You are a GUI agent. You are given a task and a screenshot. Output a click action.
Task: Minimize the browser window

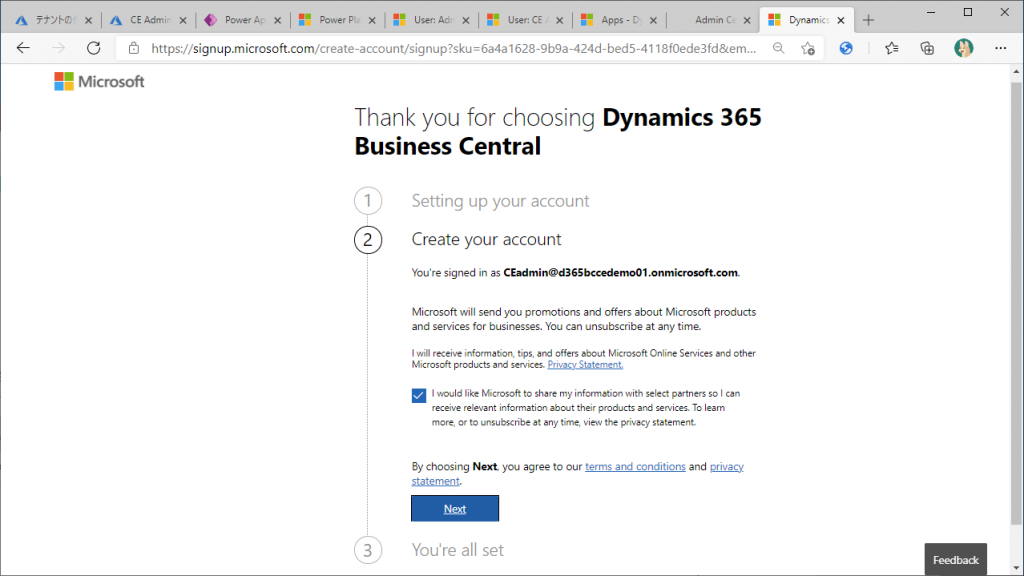click(x=931, y=12)
